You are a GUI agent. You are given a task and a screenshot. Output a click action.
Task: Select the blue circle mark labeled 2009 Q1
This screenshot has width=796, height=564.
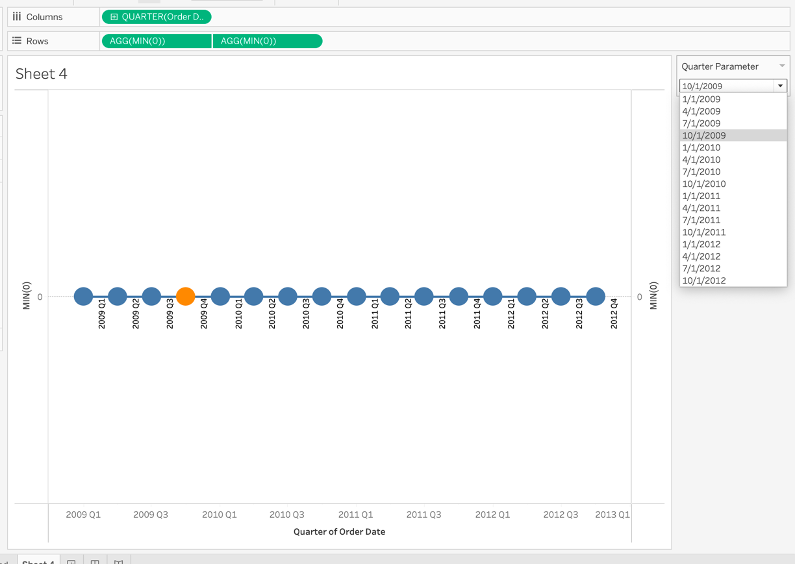(83, 296)
